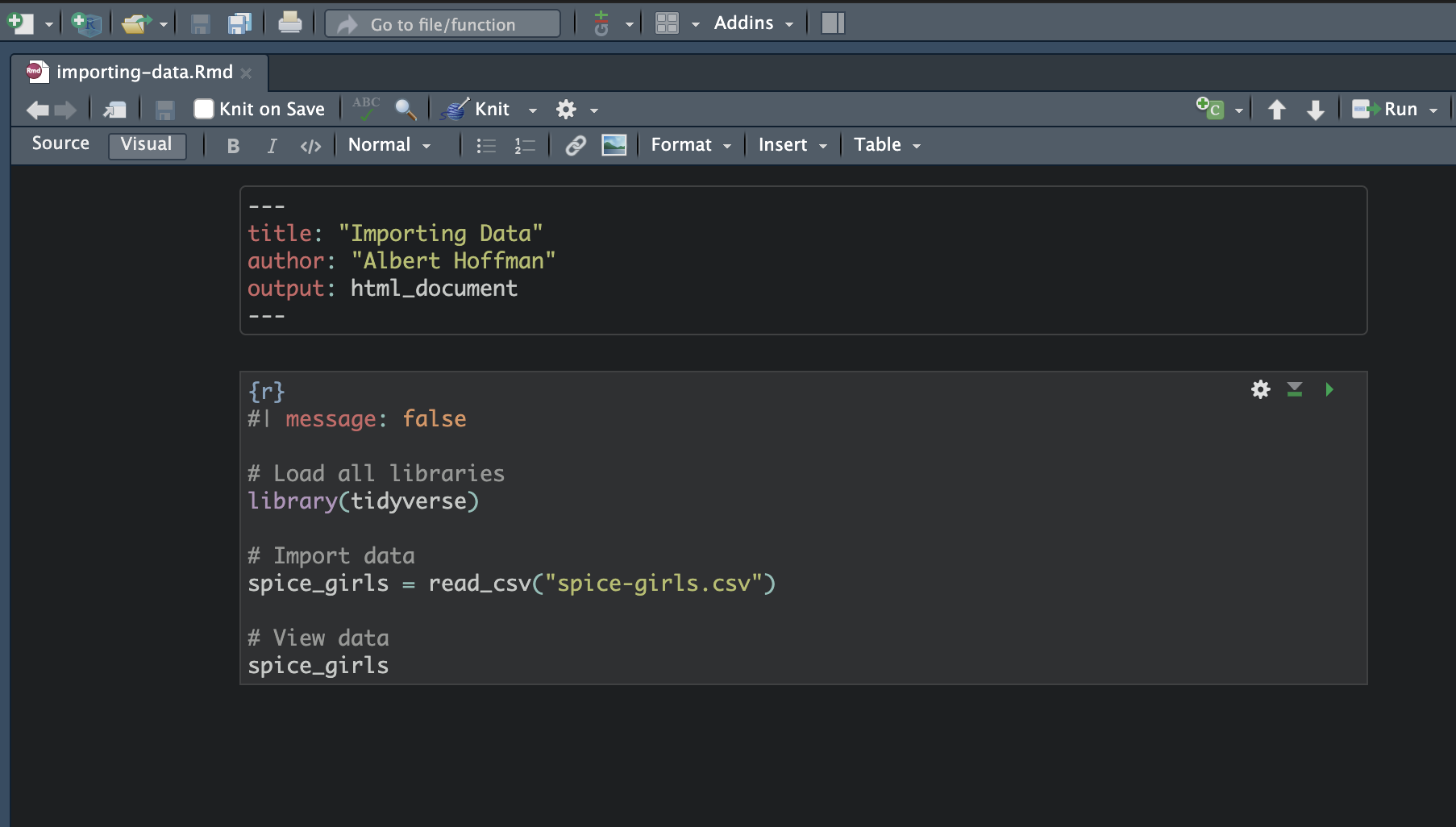Click the green run current chunk arrow
1456x827 pixels.
click(1329, 390)
